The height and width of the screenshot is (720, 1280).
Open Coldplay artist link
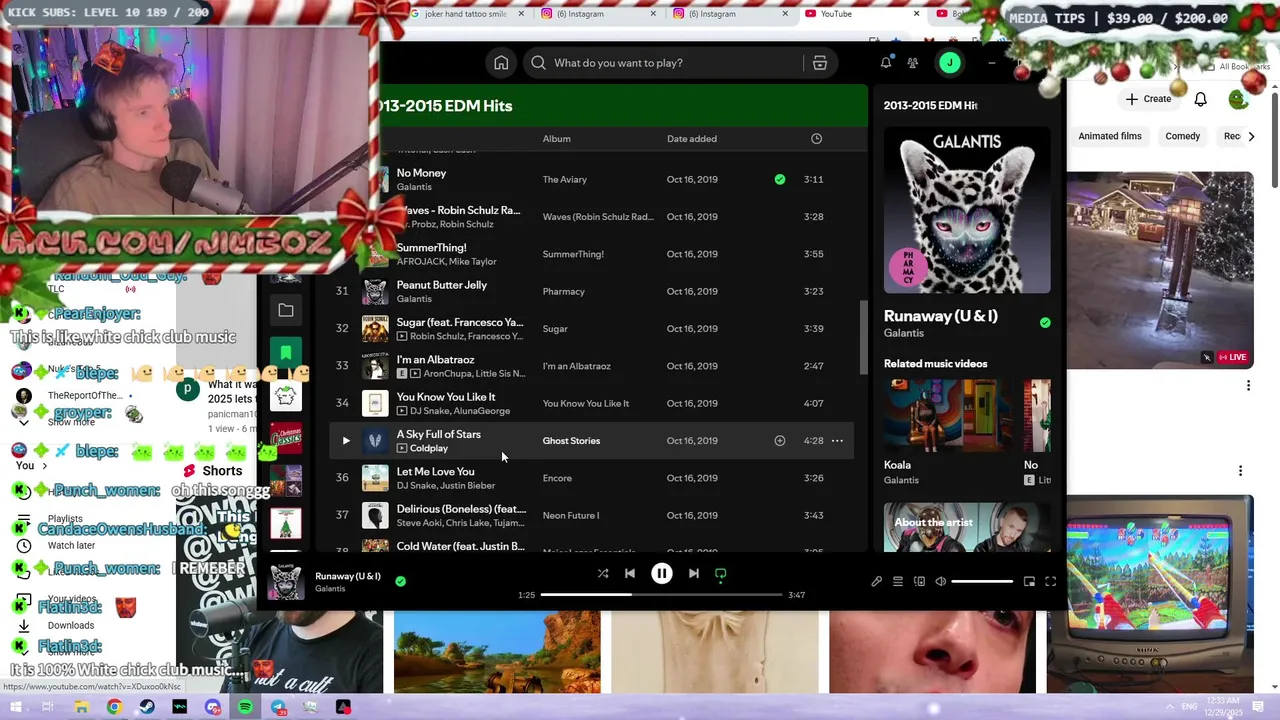tap(429, 448)
